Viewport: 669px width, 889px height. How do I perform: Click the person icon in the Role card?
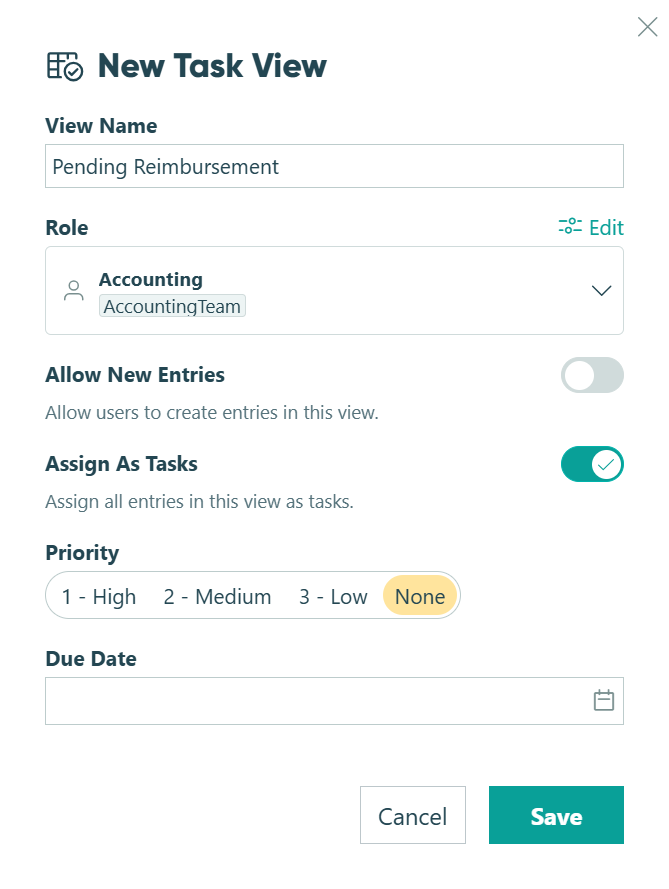(x=72, y=290)
